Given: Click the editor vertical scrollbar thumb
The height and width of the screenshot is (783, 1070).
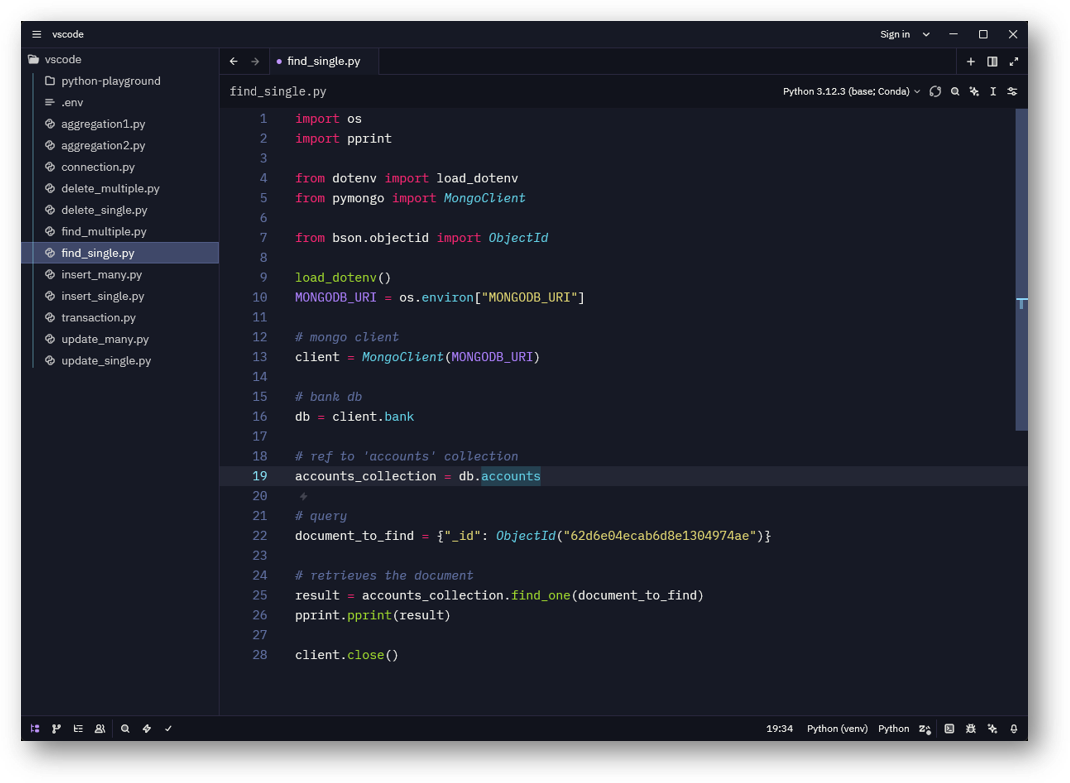Looking at the screenshot, I should pos(1021,270).
